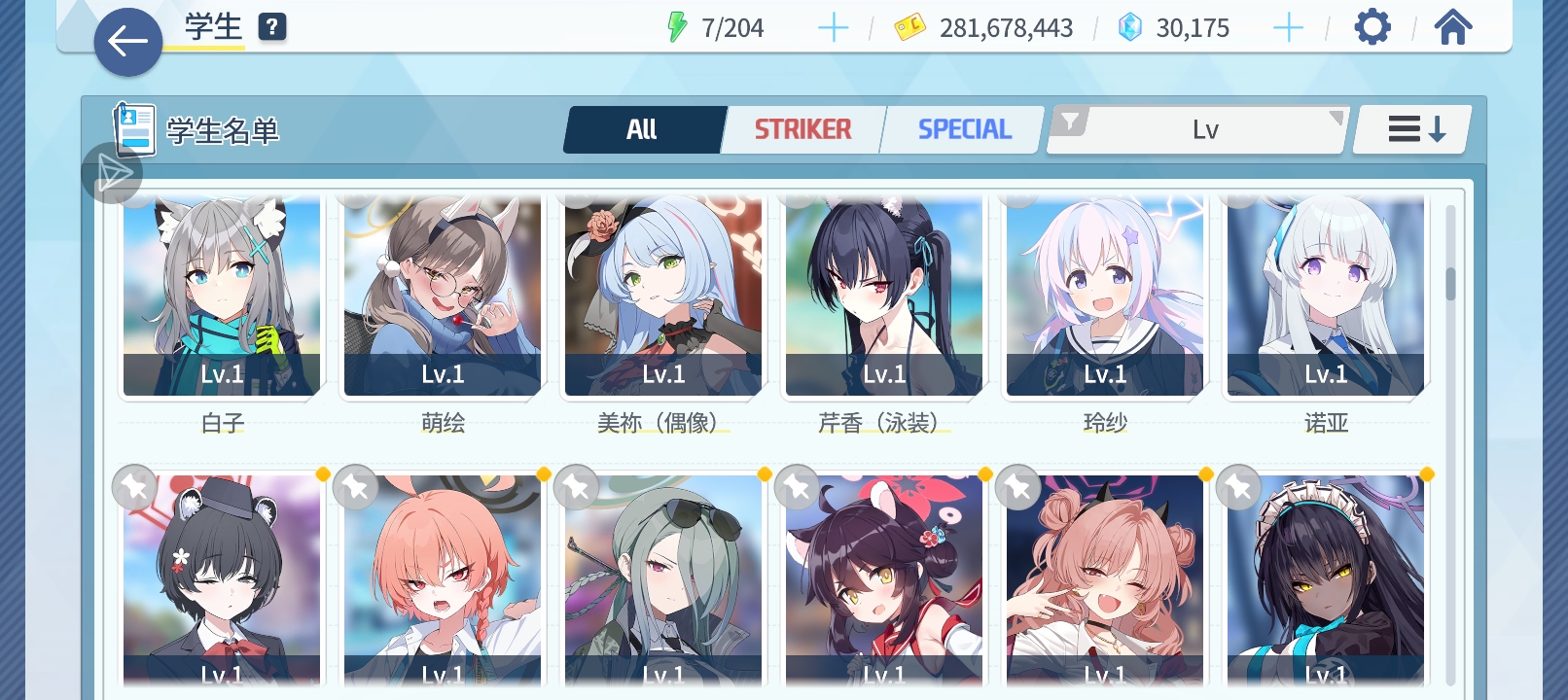Return to the home screen via house icon
The image size is (1568, 700).
click(x=1452, y=27)
